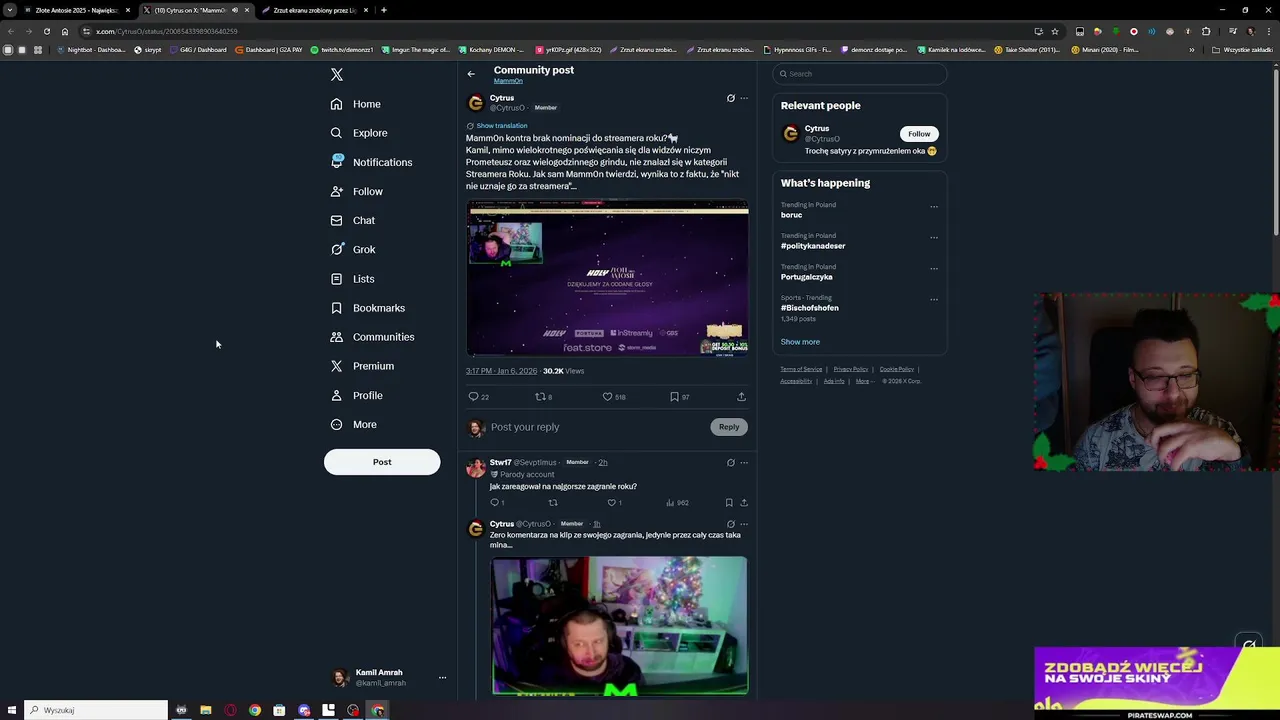Open the Nightbot Dashboard bookmark

coord(91,49)
